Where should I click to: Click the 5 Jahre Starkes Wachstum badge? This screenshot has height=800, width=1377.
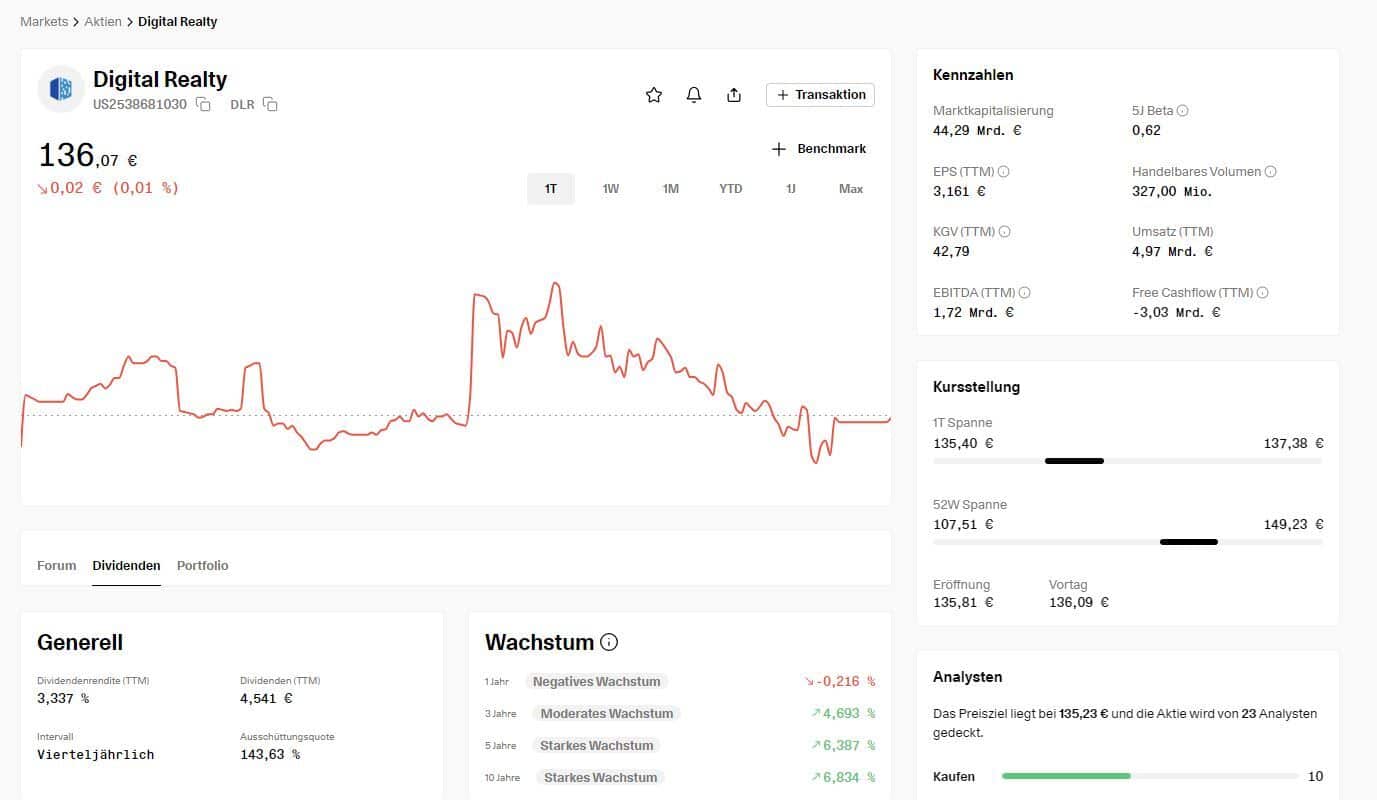click(x=597, y=746)
